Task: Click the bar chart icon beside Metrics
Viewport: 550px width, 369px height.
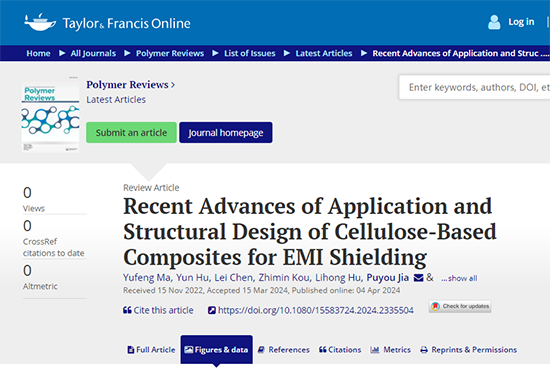Action: click(375, 350)
